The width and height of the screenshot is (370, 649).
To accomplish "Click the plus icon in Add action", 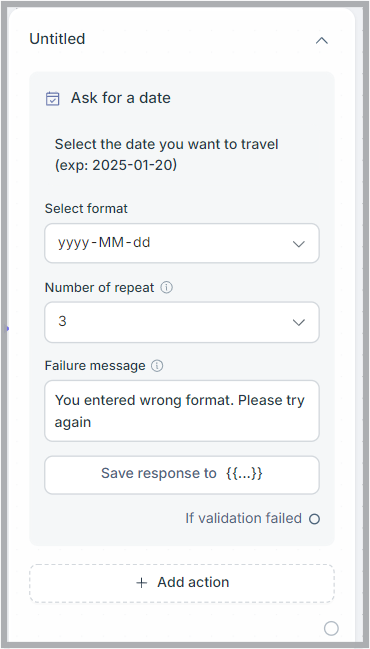I will click(142, 583).
